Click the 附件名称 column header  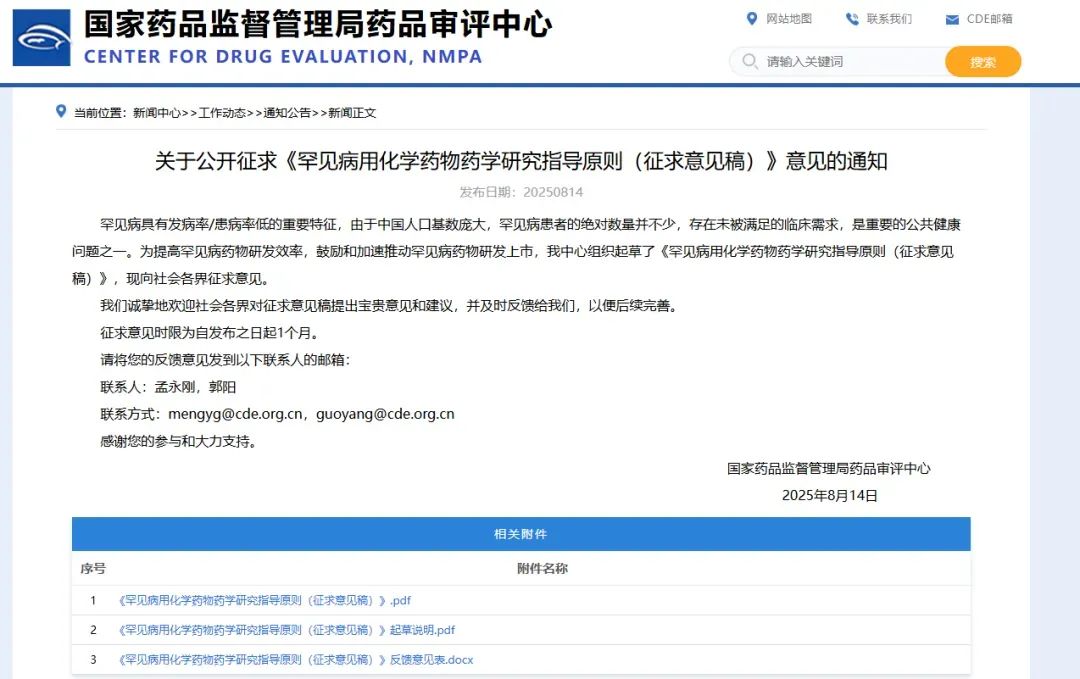[x=543, y=569]
